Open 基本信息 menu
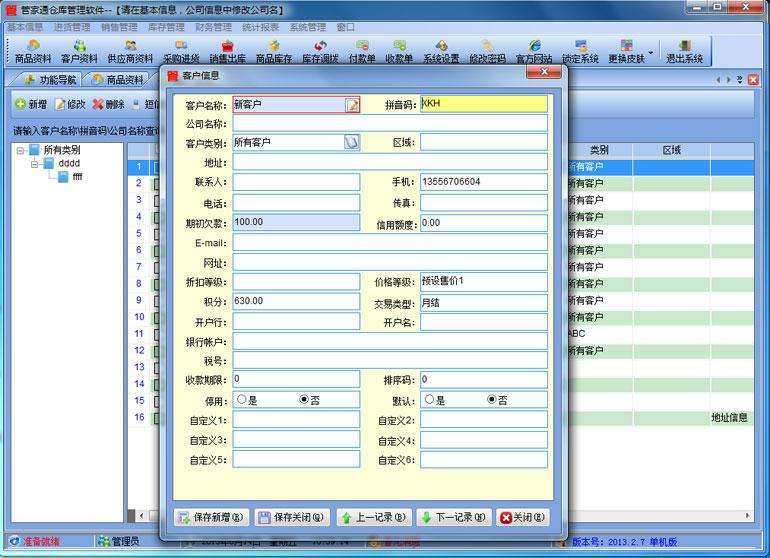This screenshot has height=558, width=770. pyautogui.click(x=25, y=27)
